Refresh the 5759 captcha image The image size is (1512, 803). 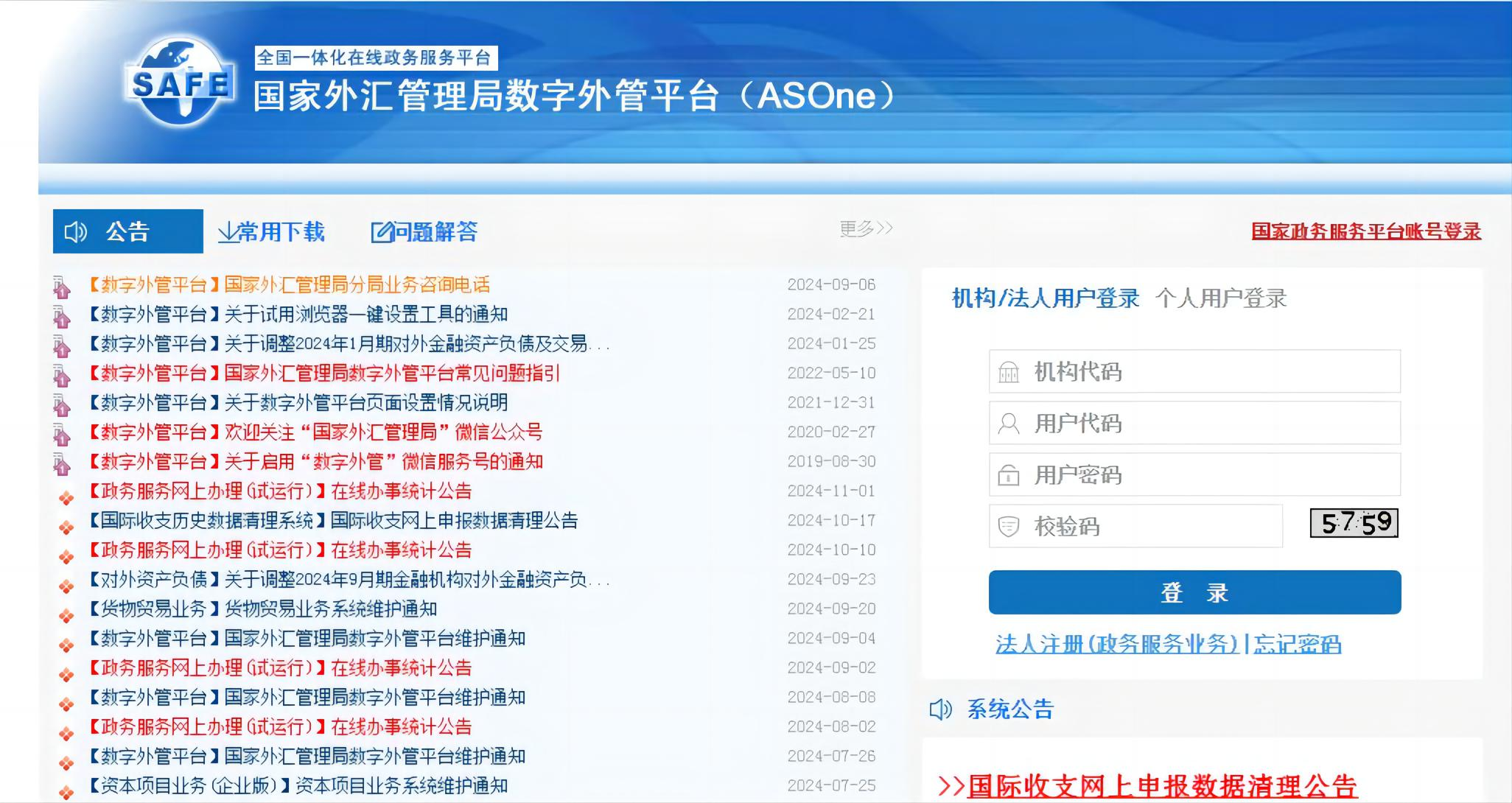point(1354,523)
